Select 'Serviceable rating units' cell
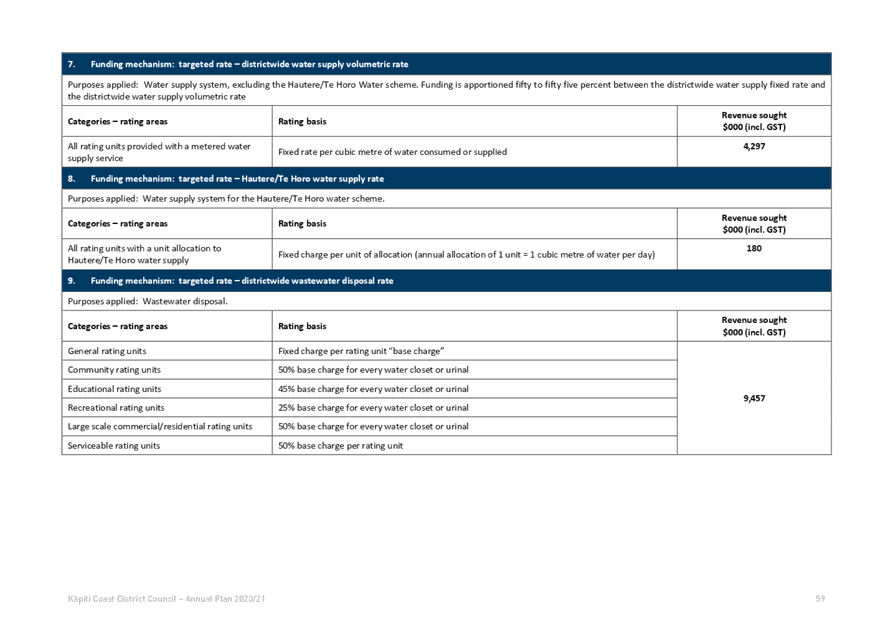This screenshot has width=893, height=626. 167,445
